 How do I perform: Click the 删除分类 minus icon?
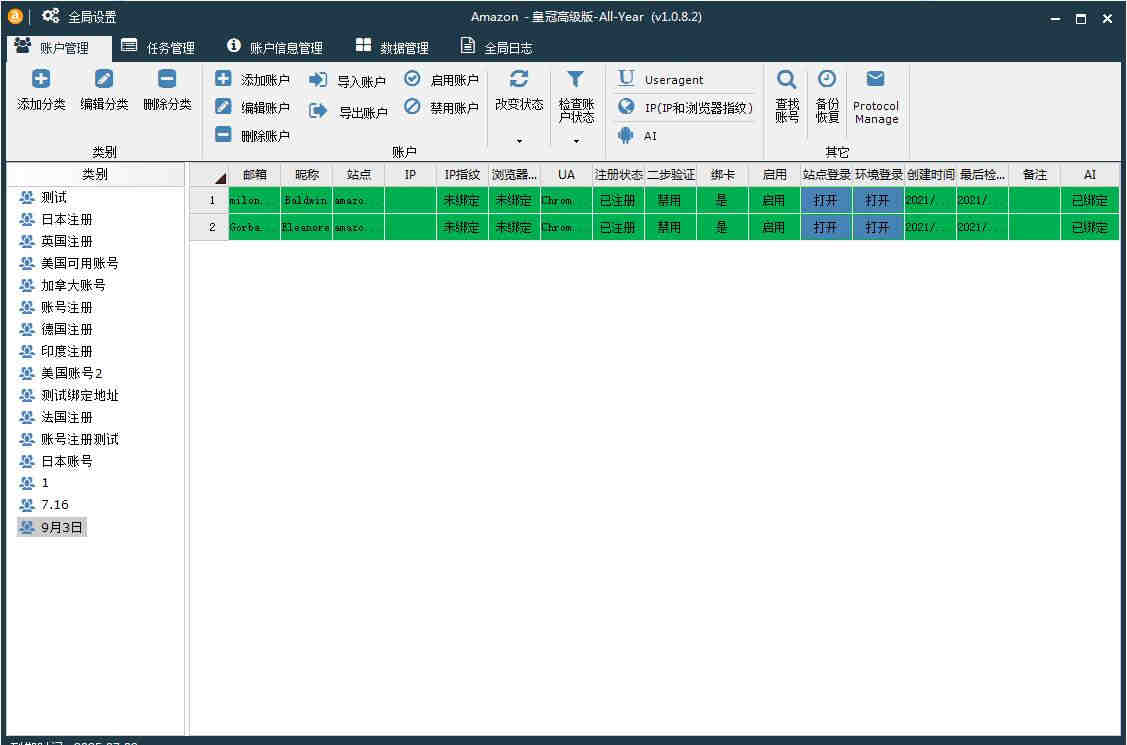tap(167, 79)
